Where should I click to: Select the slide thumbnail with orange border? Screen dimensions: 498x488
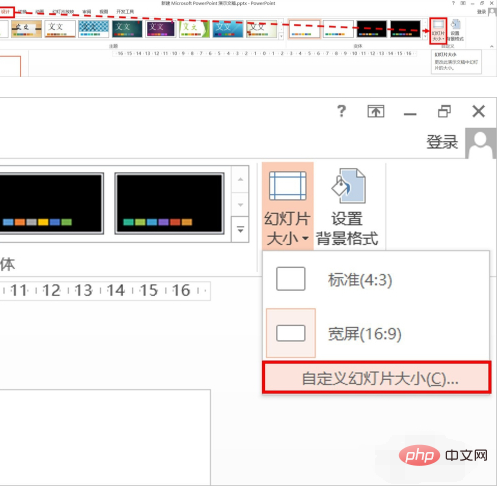click(10, 66)
